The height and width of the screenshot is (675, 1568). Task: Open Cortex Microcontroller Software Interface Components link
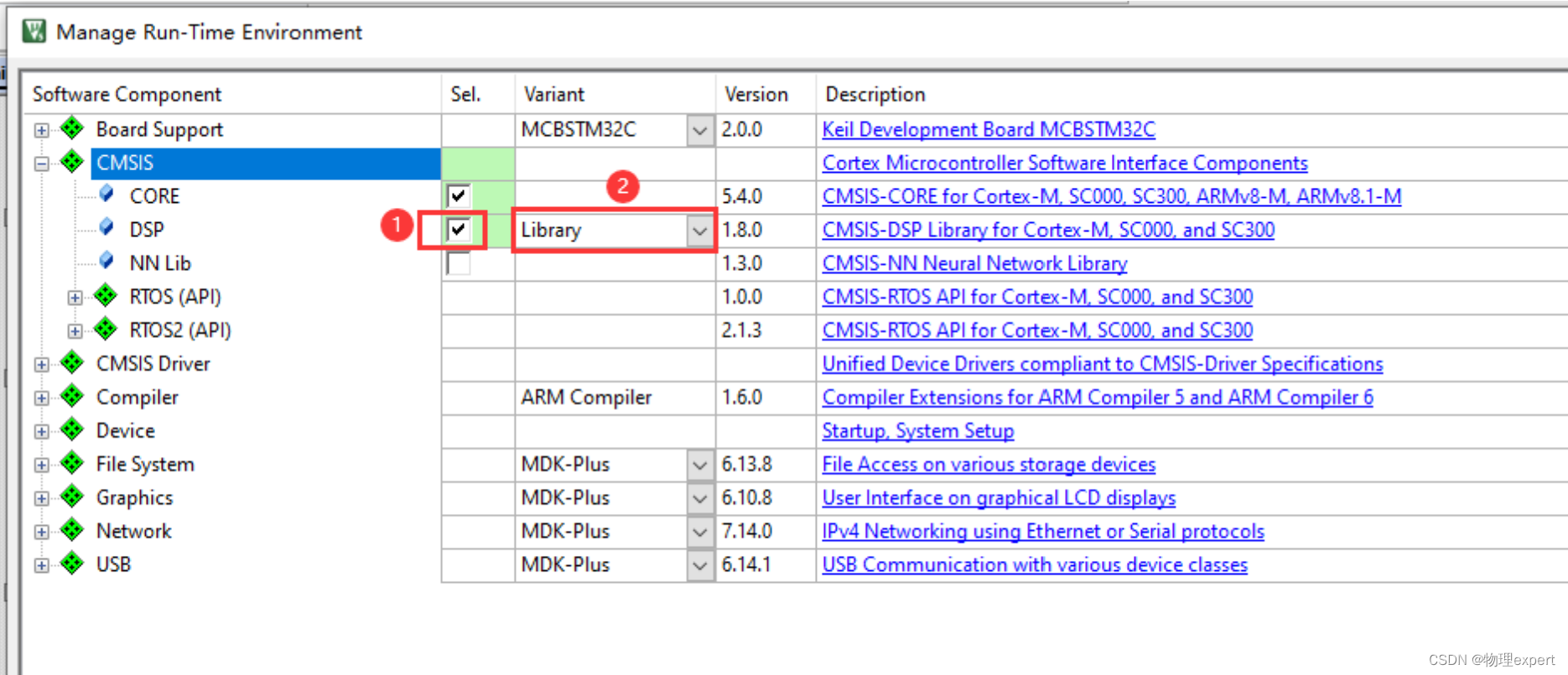point(1065,164)
